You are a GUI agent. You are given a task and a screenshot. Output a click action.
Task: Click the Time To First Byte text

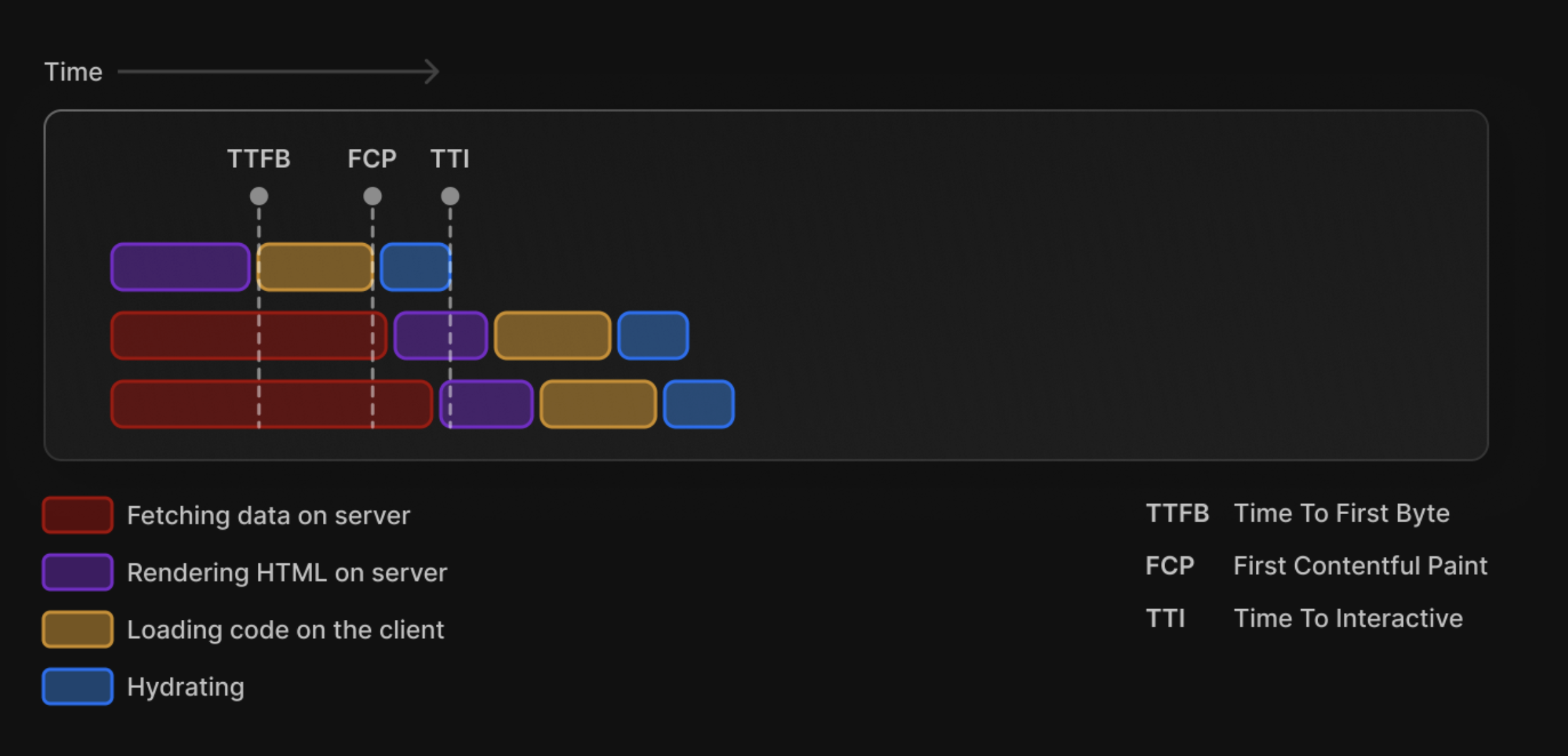pyautogui.click(x=1342, y=513)
